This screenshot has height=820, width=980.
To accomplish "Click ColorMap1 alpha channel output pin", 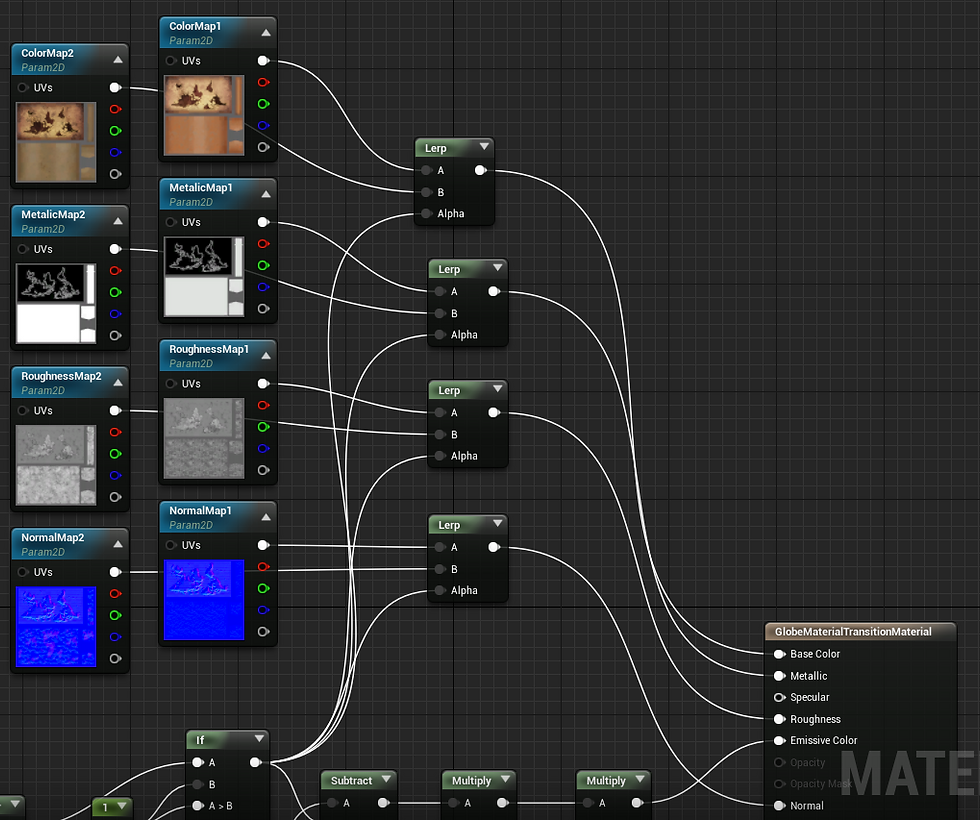I will point(264,147).
